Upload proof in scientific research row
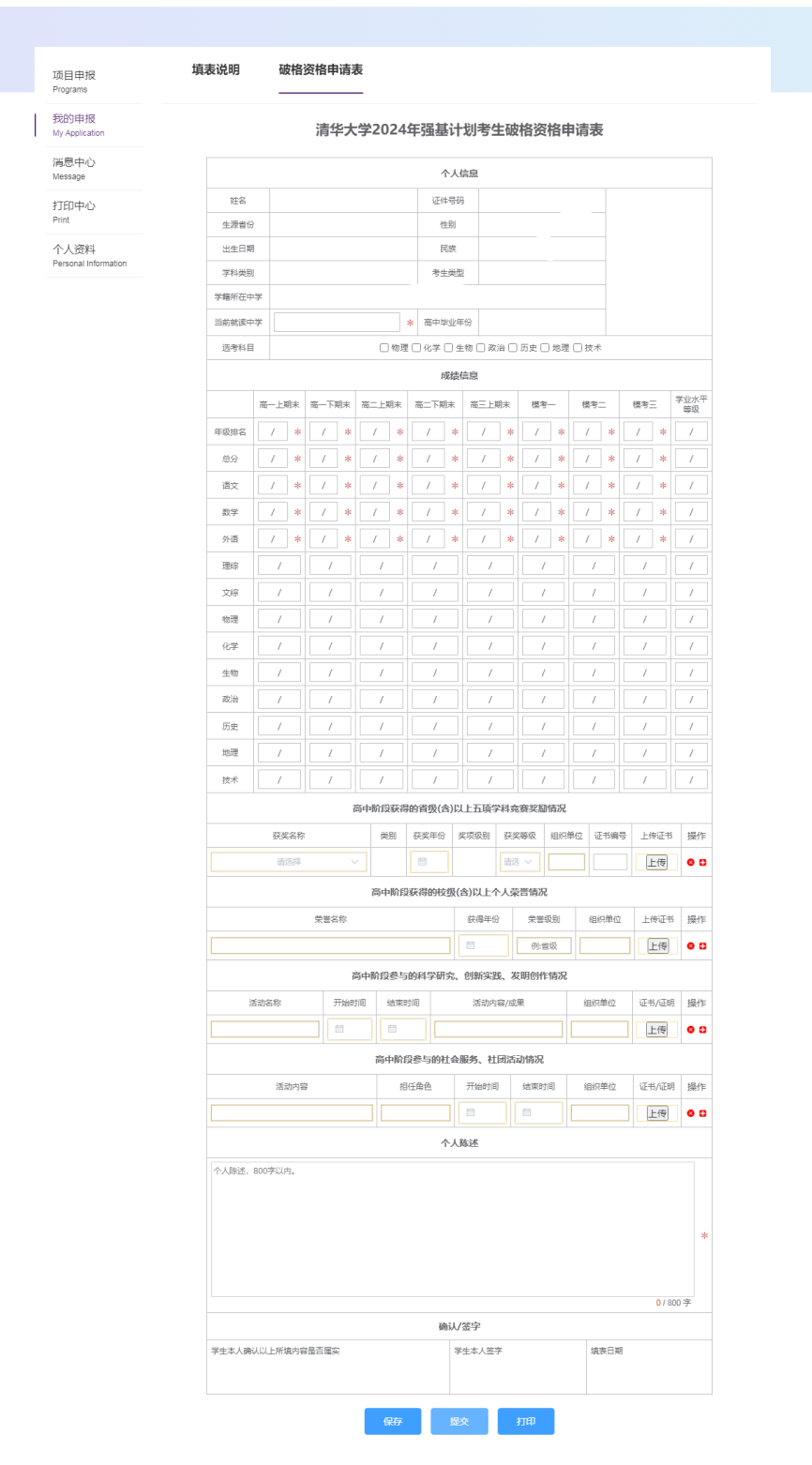 click(657, 1029)
